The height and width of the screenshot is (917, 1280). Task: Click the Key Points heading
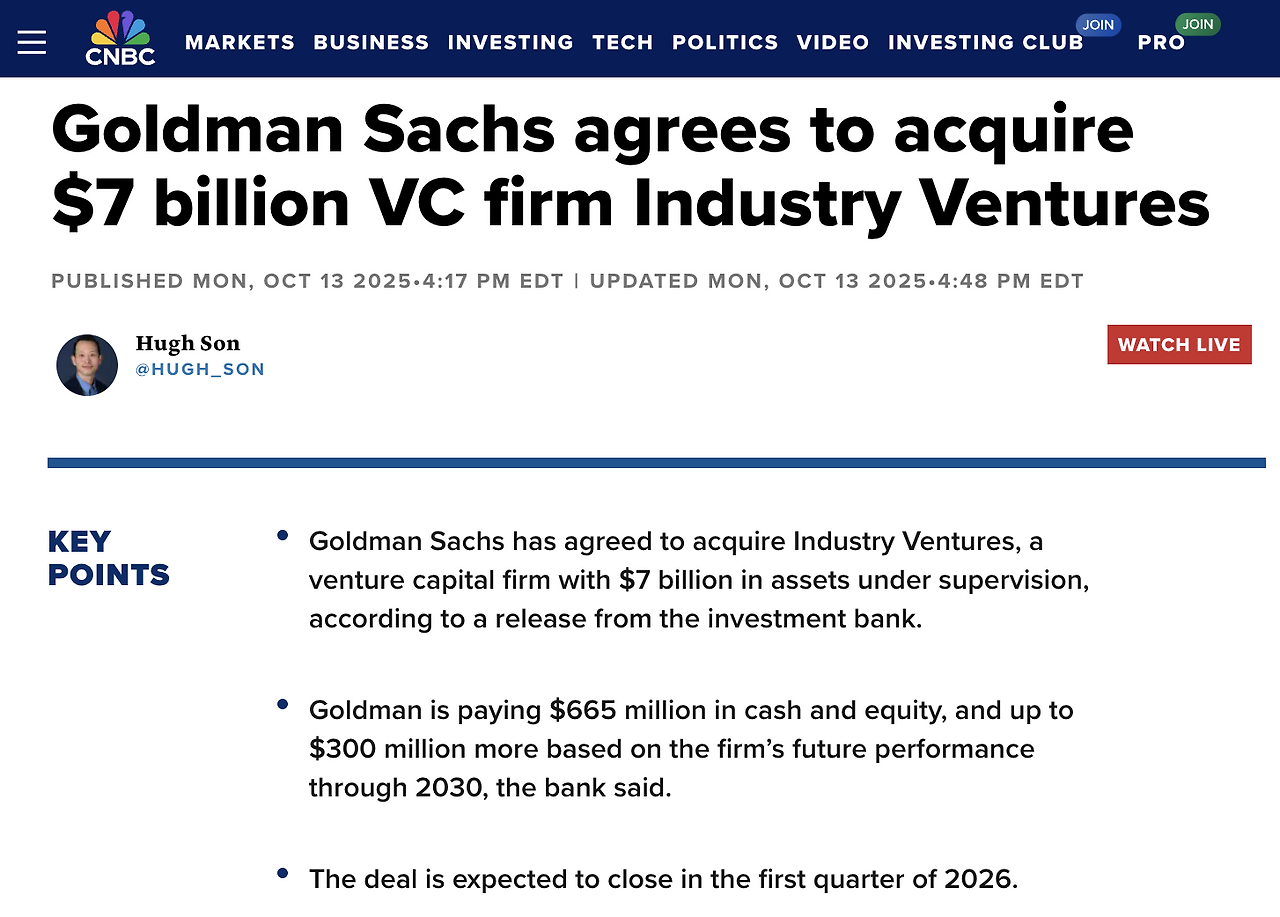tap(108, 558)
